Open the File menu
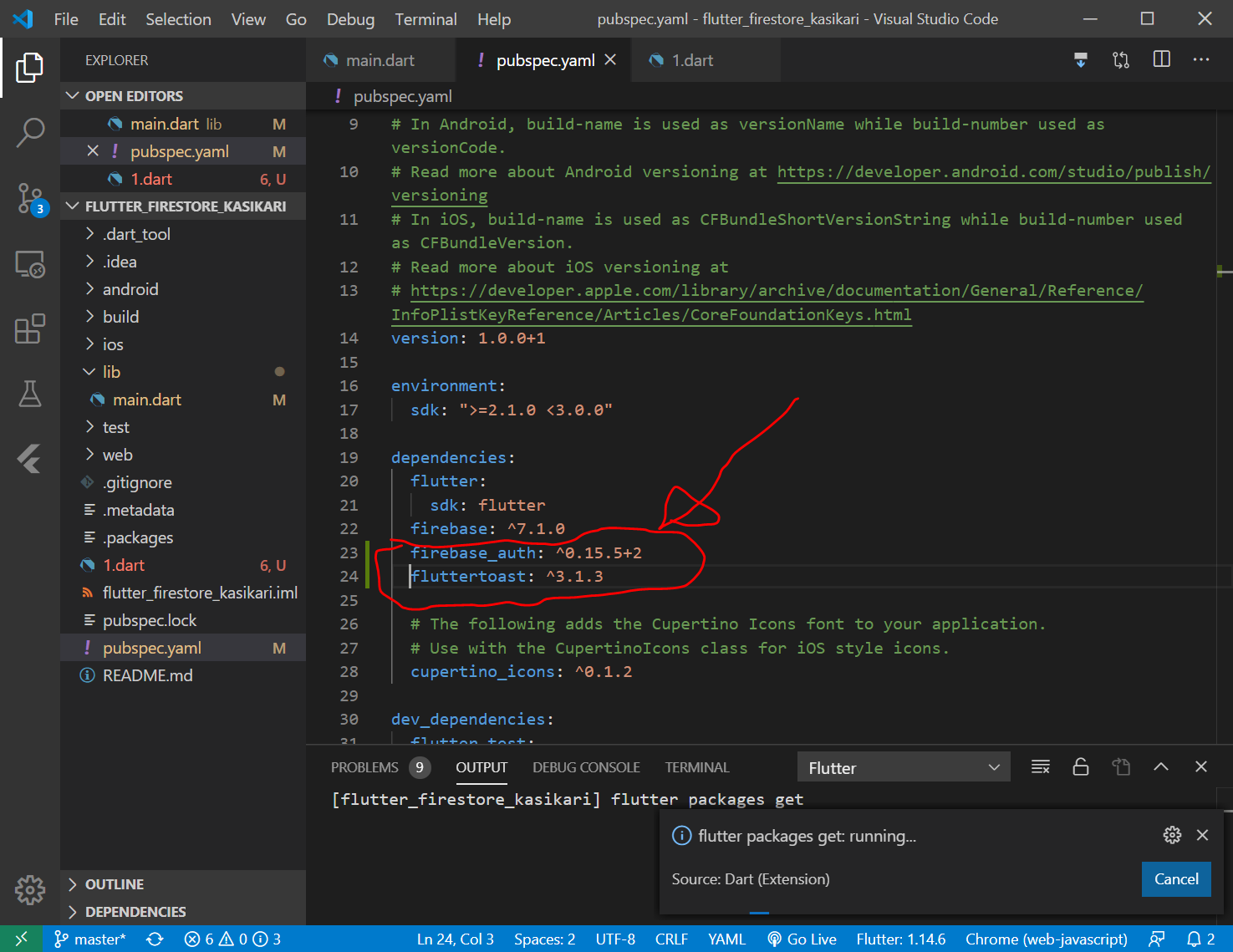The image size is (1233, 952). click(66, 19)
